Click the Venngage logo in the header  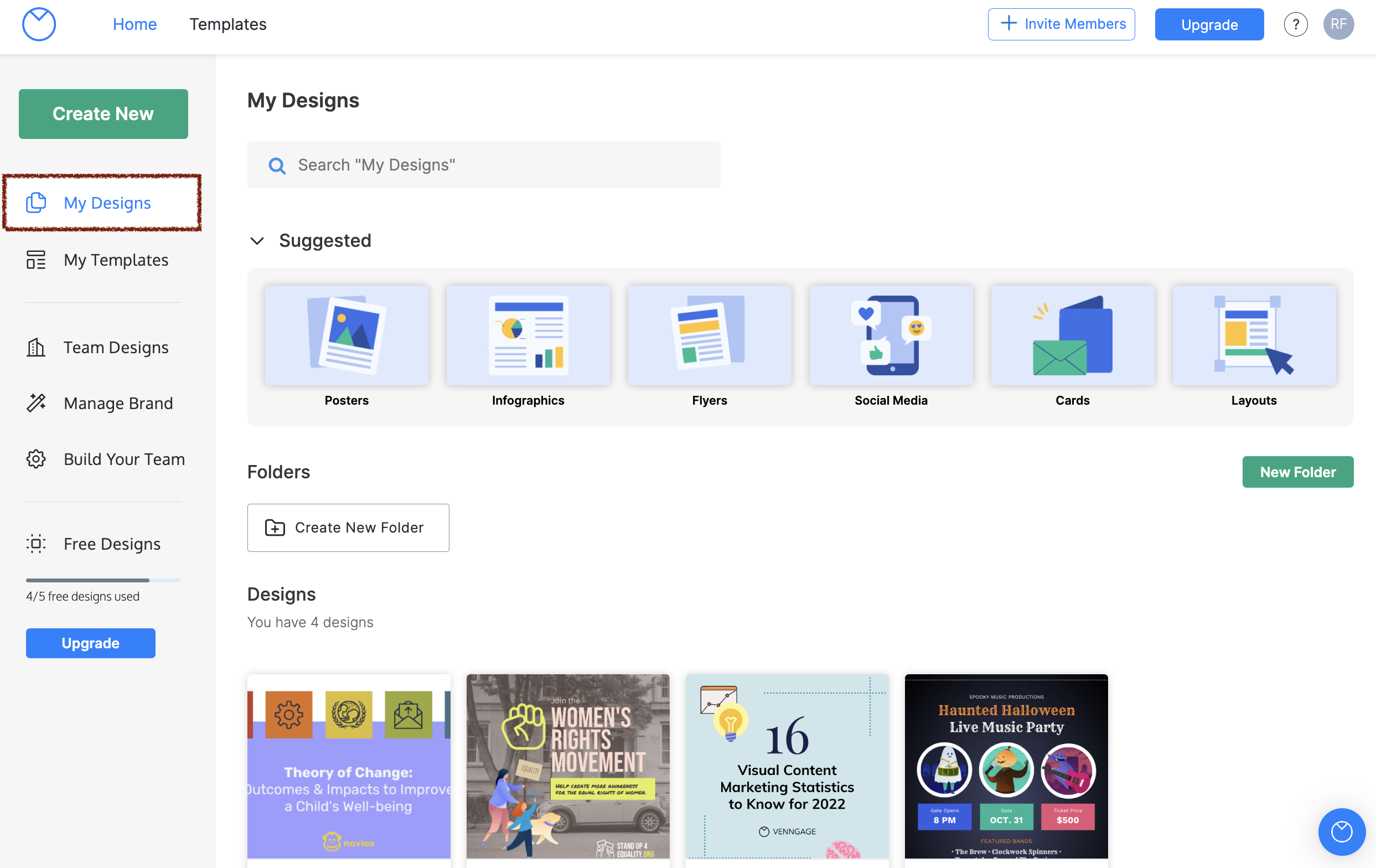pos(39,24)
